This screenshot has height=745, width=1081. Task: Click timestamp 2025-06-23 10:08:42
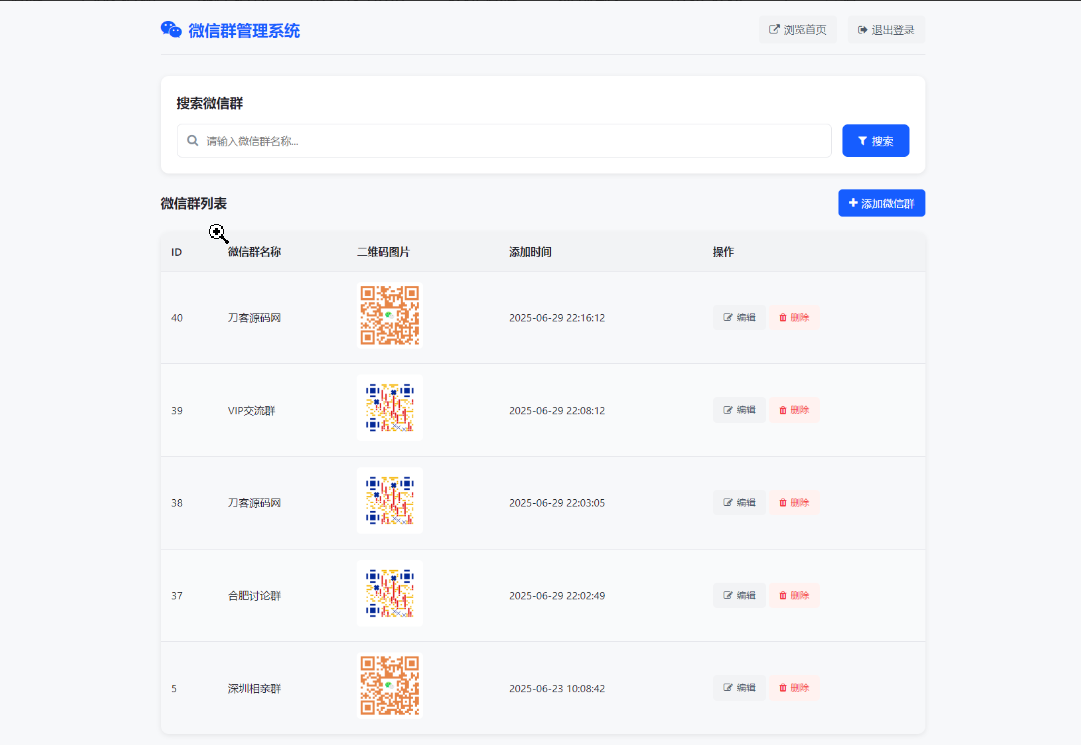pos(557,688)
